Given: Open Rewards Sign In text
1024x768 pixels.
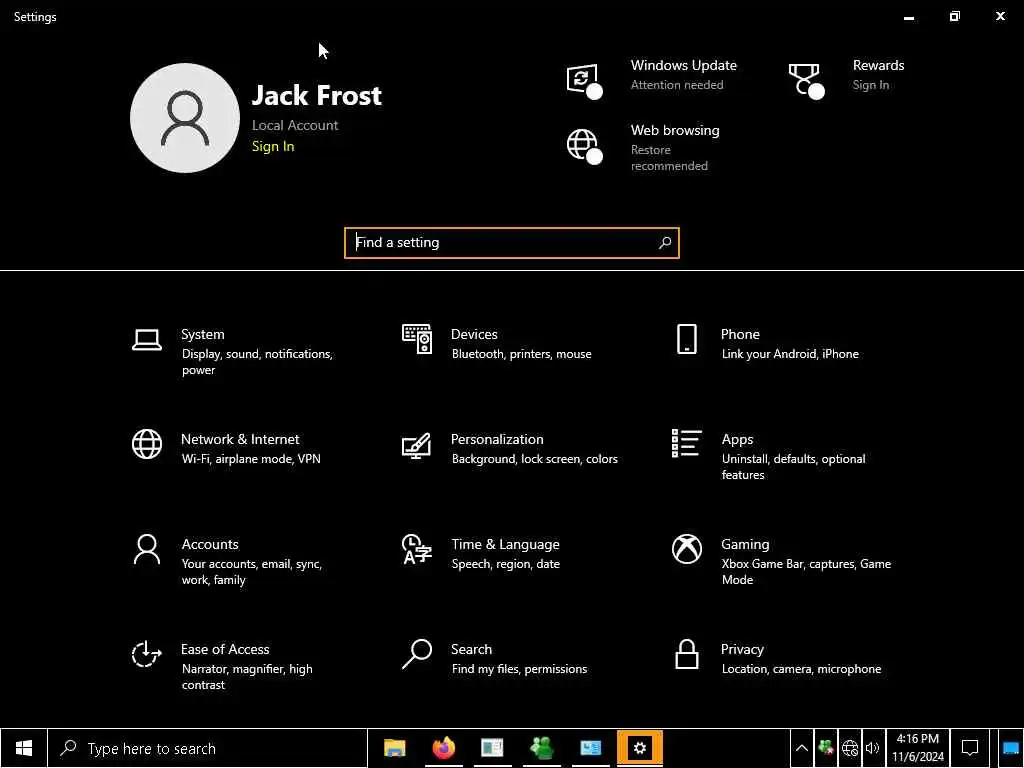Looking at the screenshot, I should (871, 85).
